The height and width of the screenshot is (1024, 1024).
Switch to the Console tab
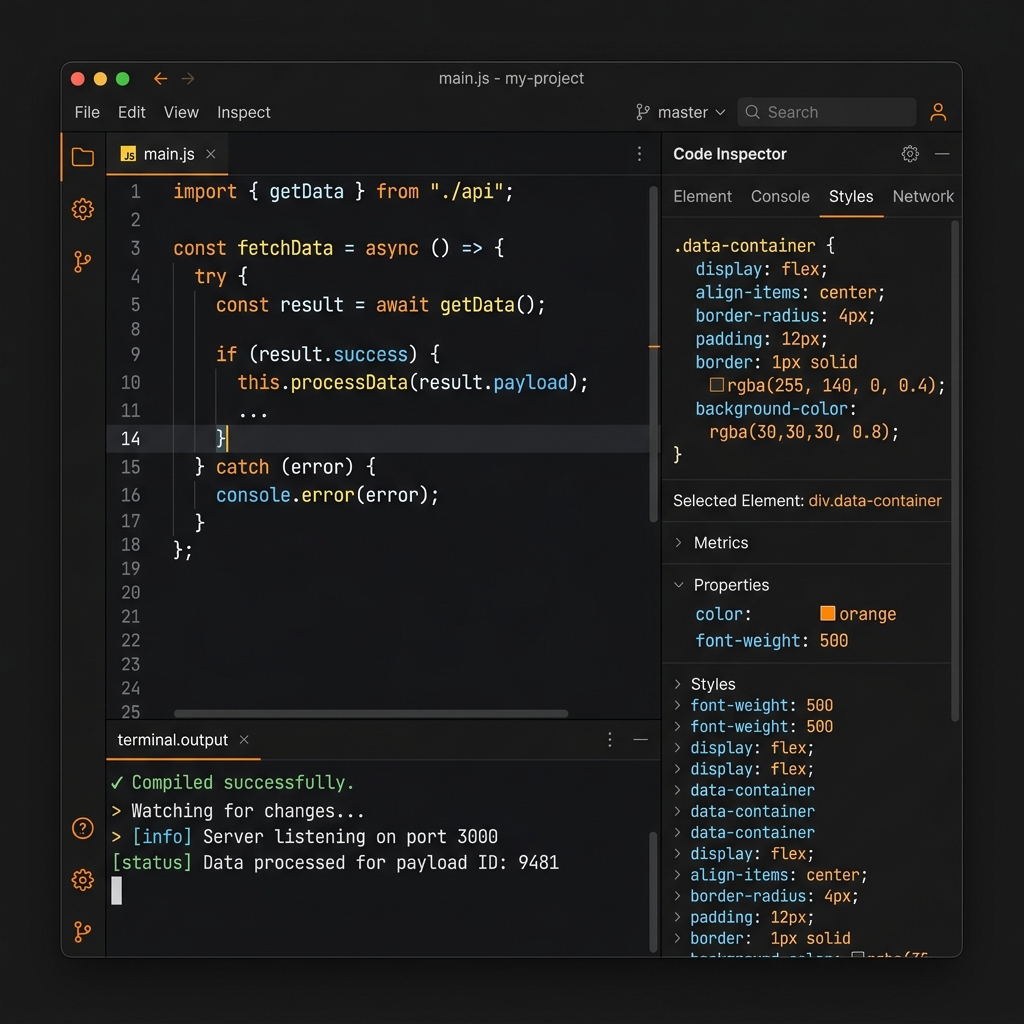tap(780, 197)
